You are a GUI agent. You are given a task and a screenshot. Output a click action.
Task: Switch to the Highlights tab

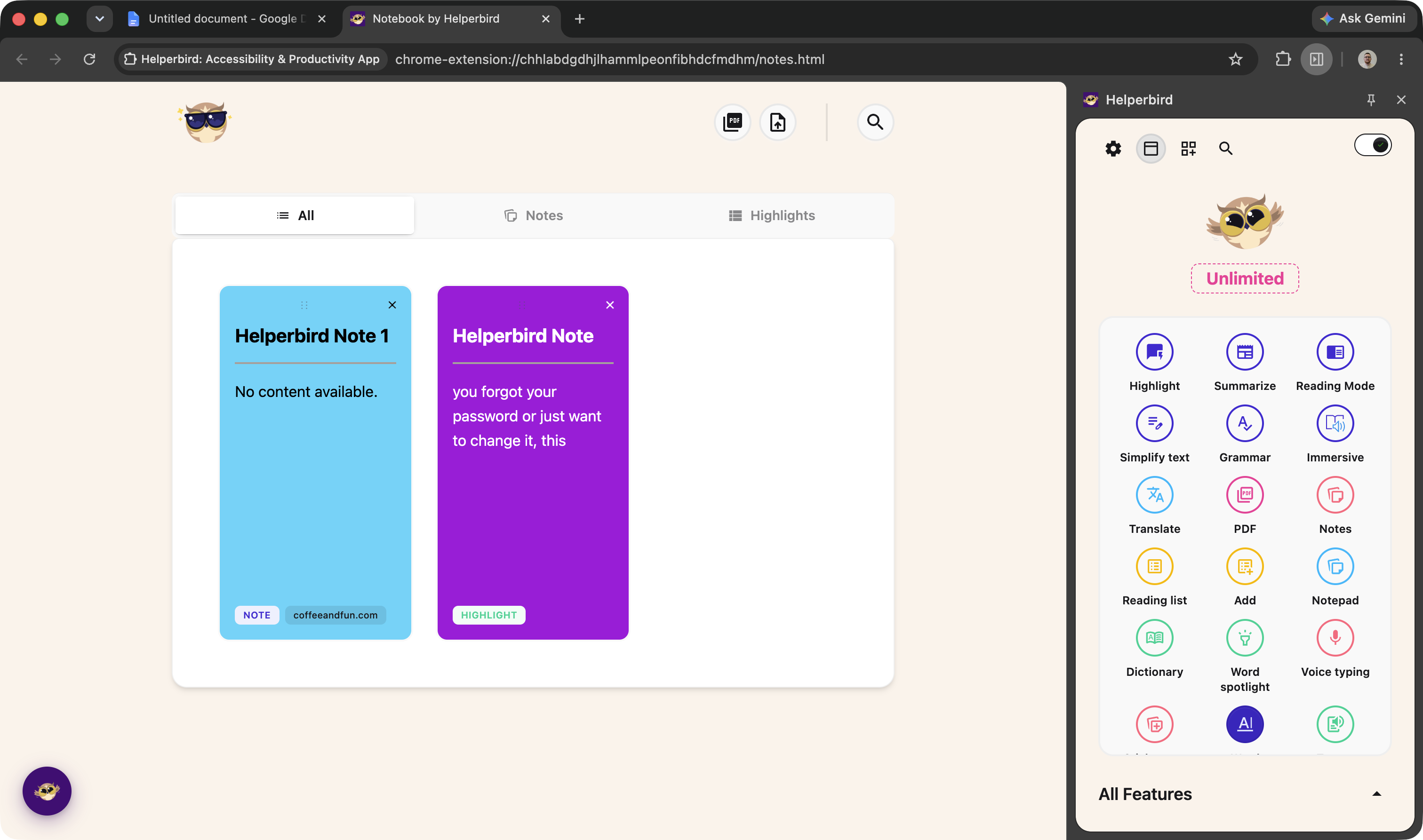click(x=772, y=215)
